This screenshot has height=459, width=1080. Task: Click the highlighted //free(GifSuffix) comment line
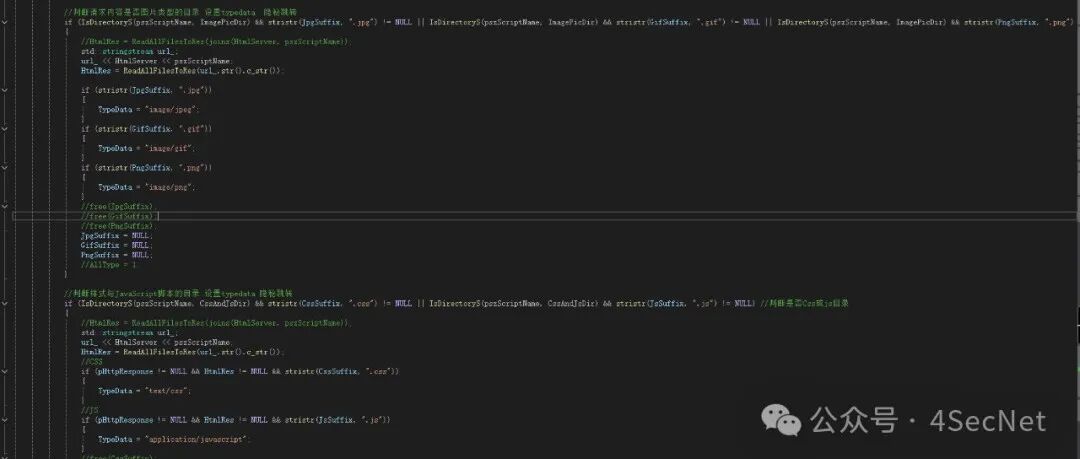coord(118,216)
